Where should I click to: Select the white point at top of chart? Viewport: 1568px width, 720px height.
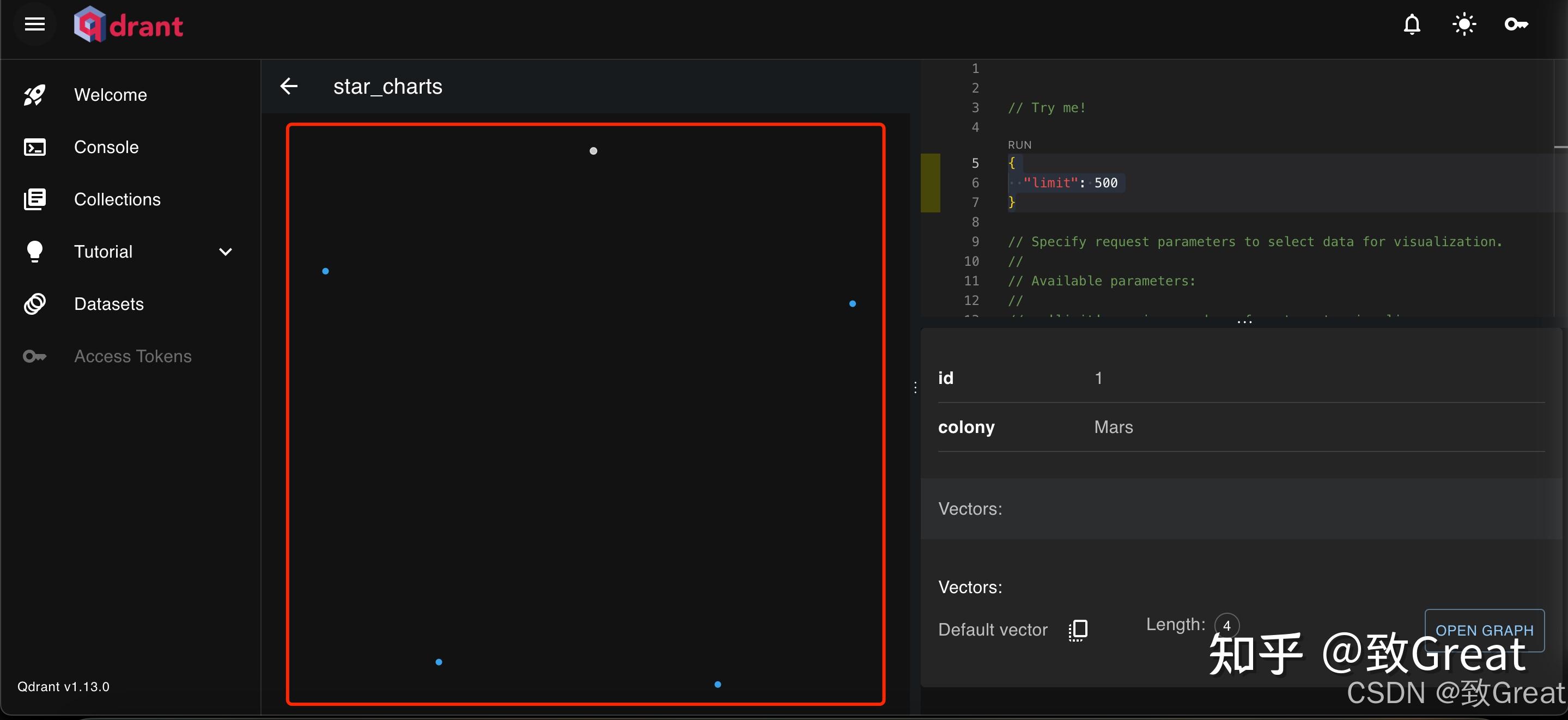[593, 151]
